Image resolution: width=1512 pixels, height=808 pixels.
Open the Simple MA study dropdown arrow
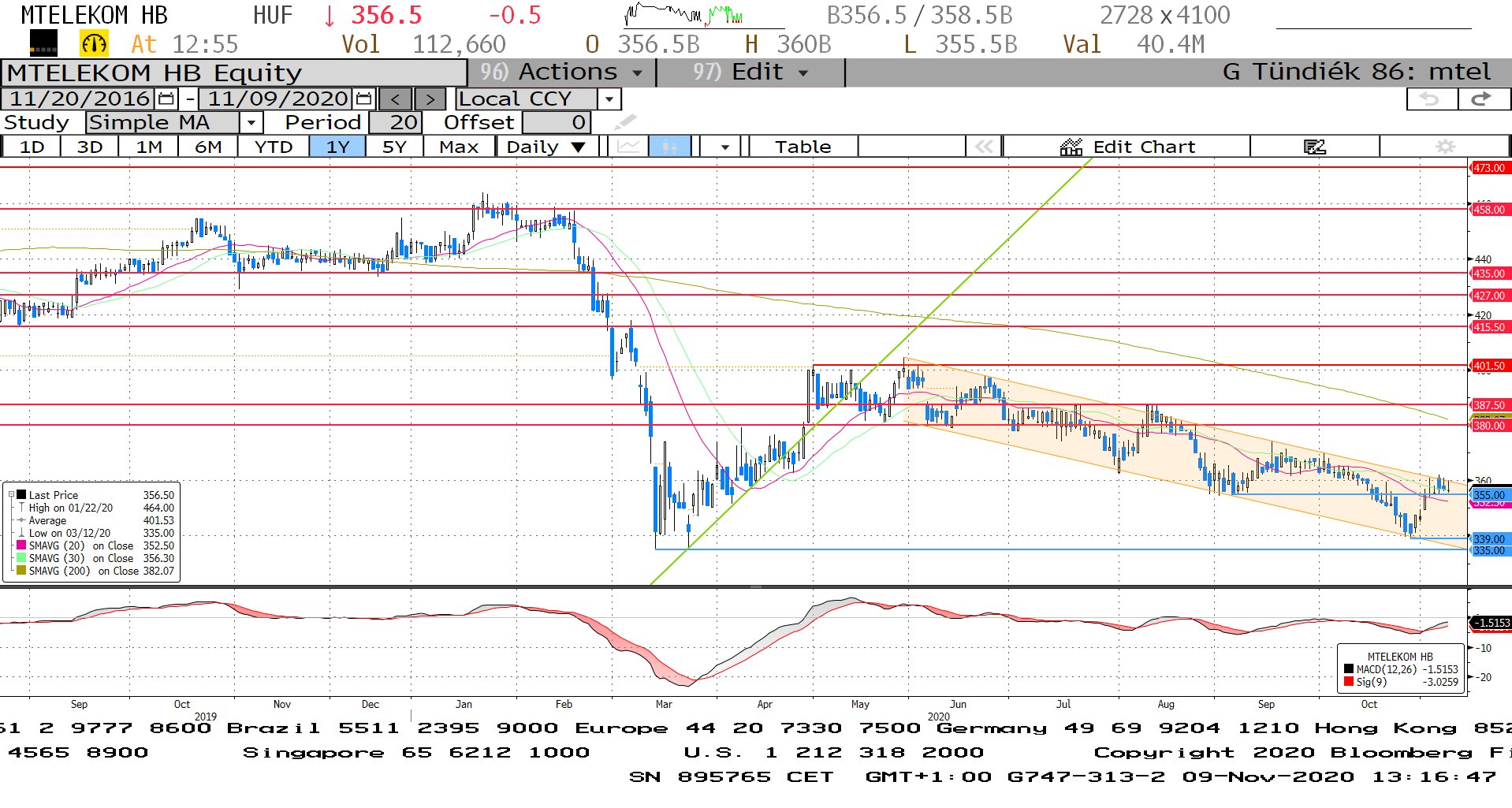point(251,123)
